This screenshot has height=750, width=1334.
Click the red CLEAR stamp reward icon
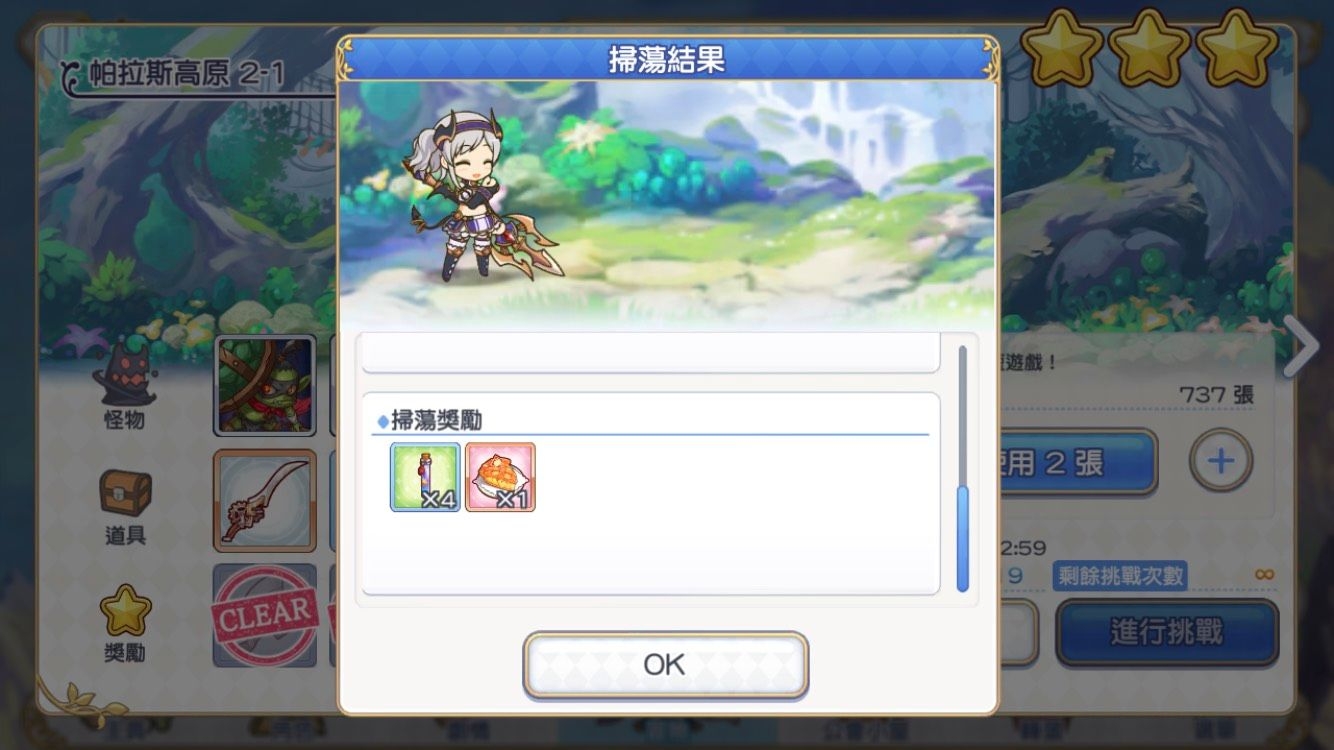(265, 615)
